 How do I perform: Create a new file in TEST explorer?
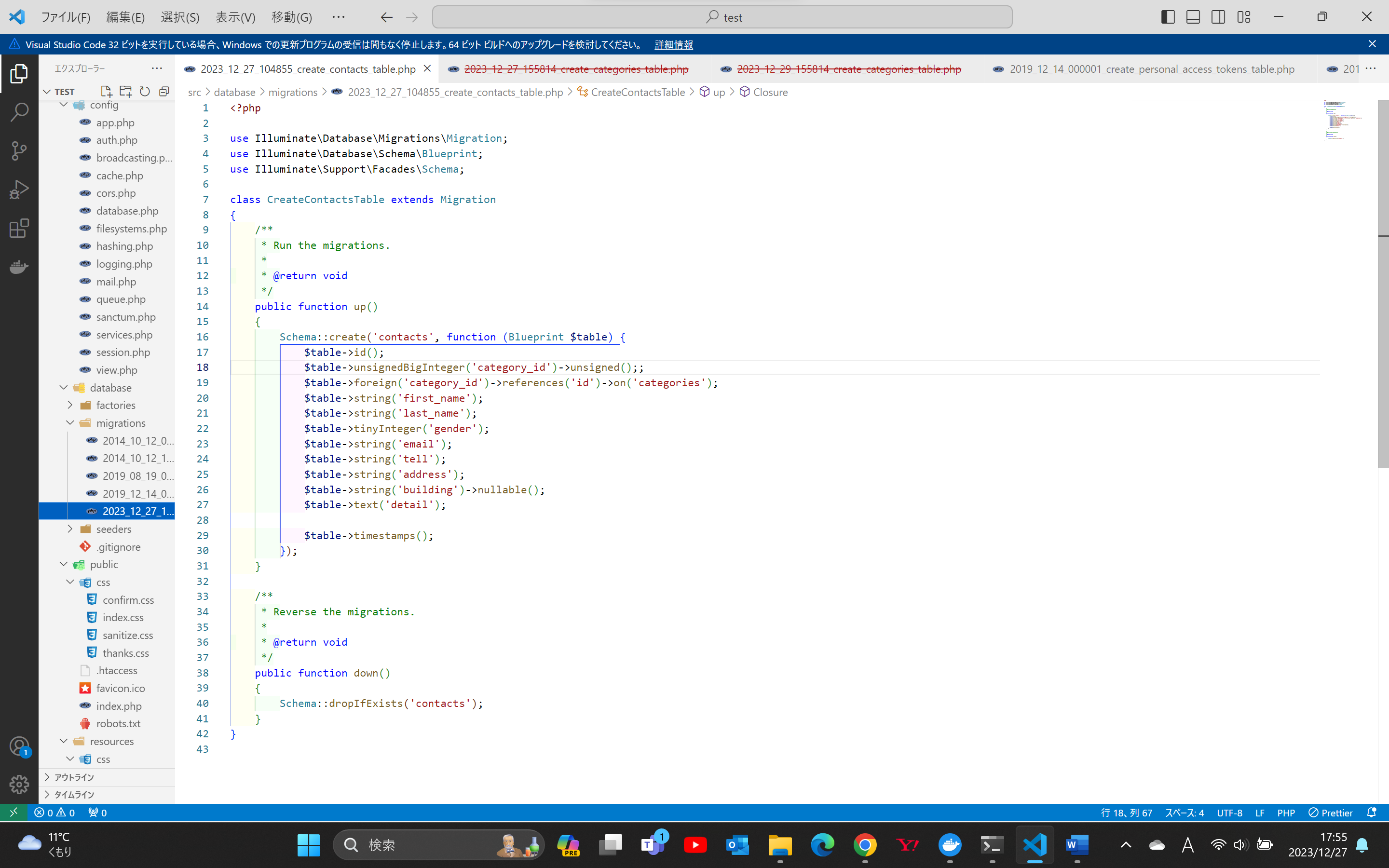[106, 91]
